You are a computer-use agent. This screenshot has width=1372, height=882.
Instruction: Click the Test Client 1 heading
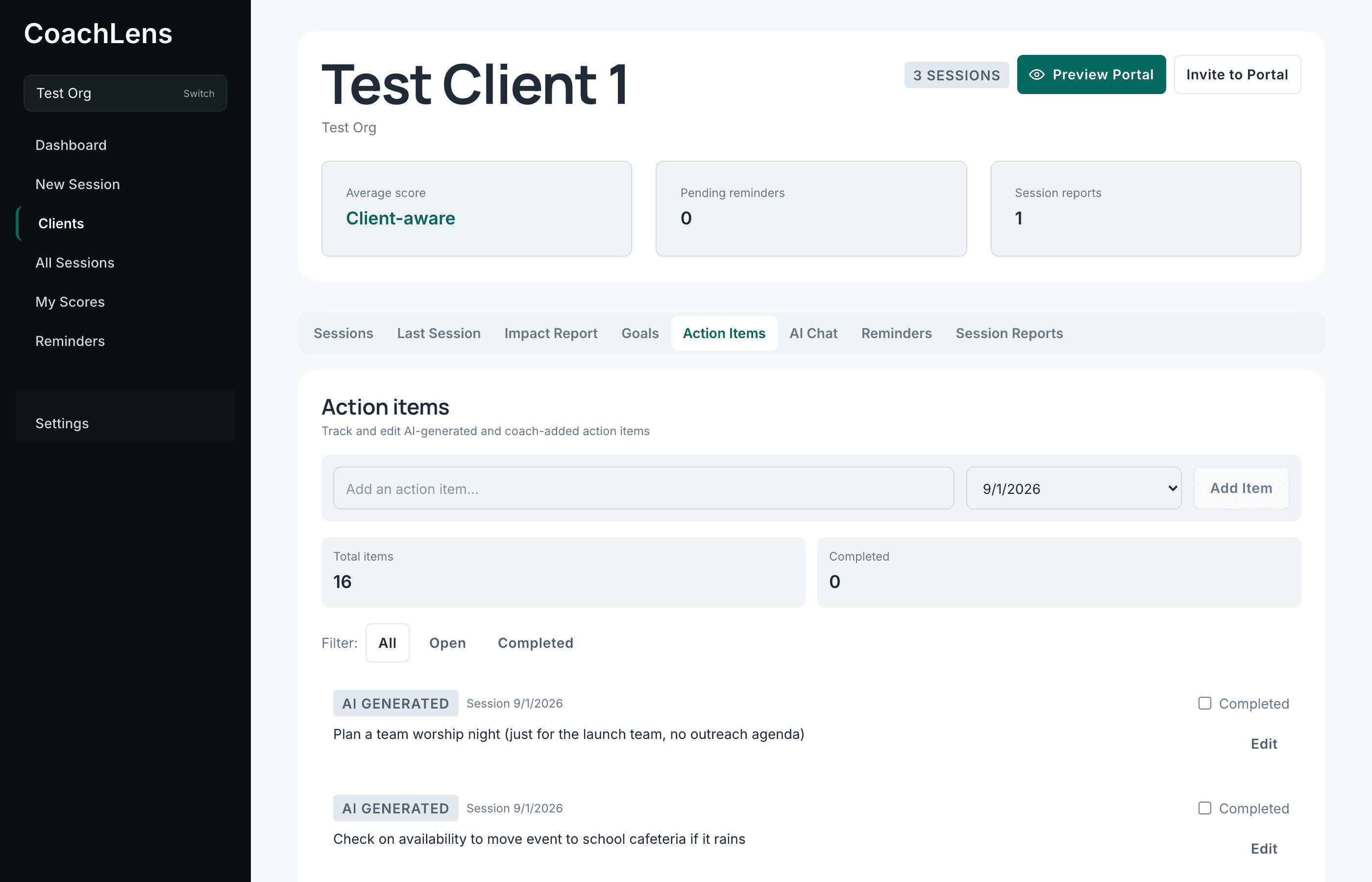pyautogui.click(x=475, y=85)
